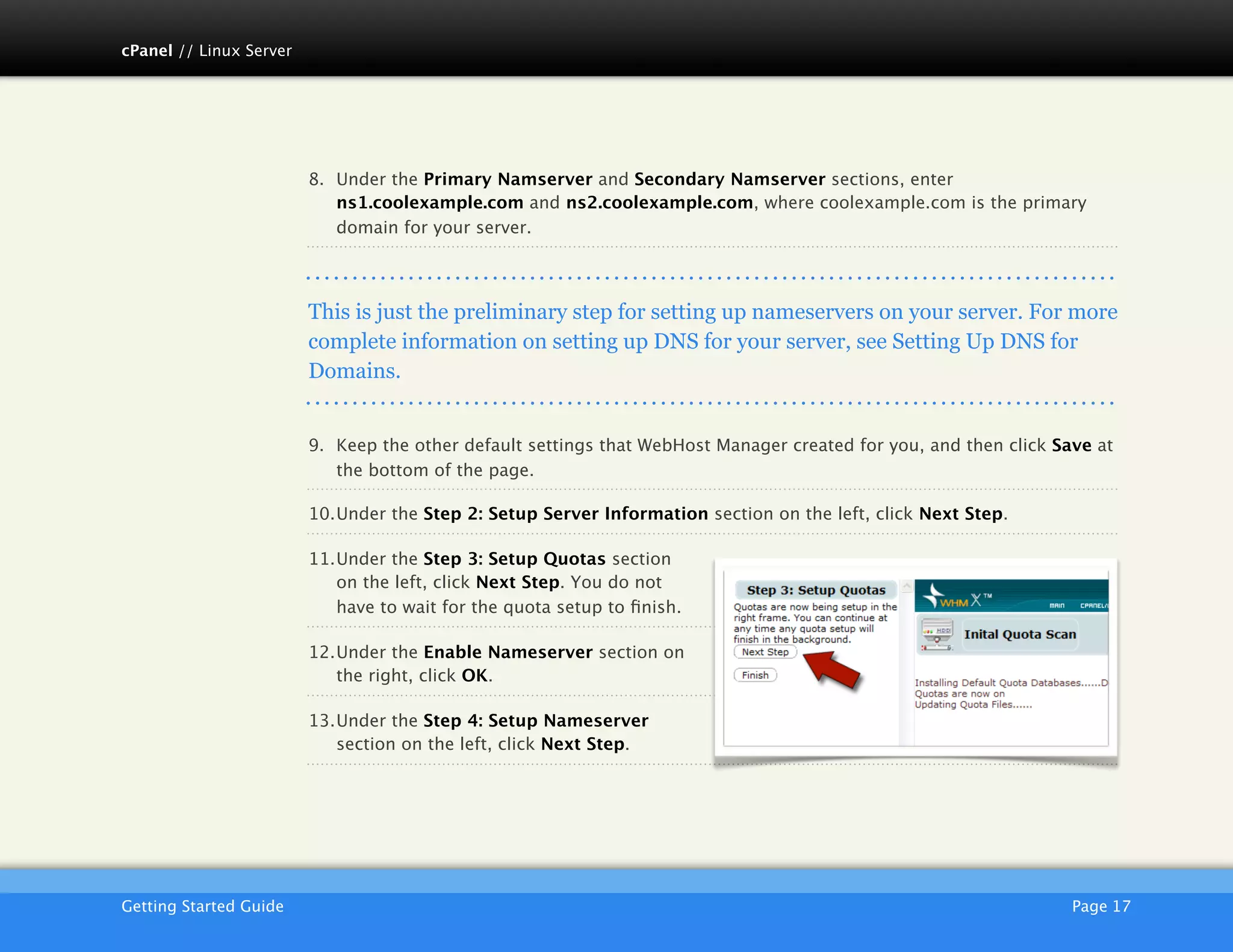Screen dimensions: 1233x952
Task: Click 'Page 17' in the footer
Action: coord(1101,906)
